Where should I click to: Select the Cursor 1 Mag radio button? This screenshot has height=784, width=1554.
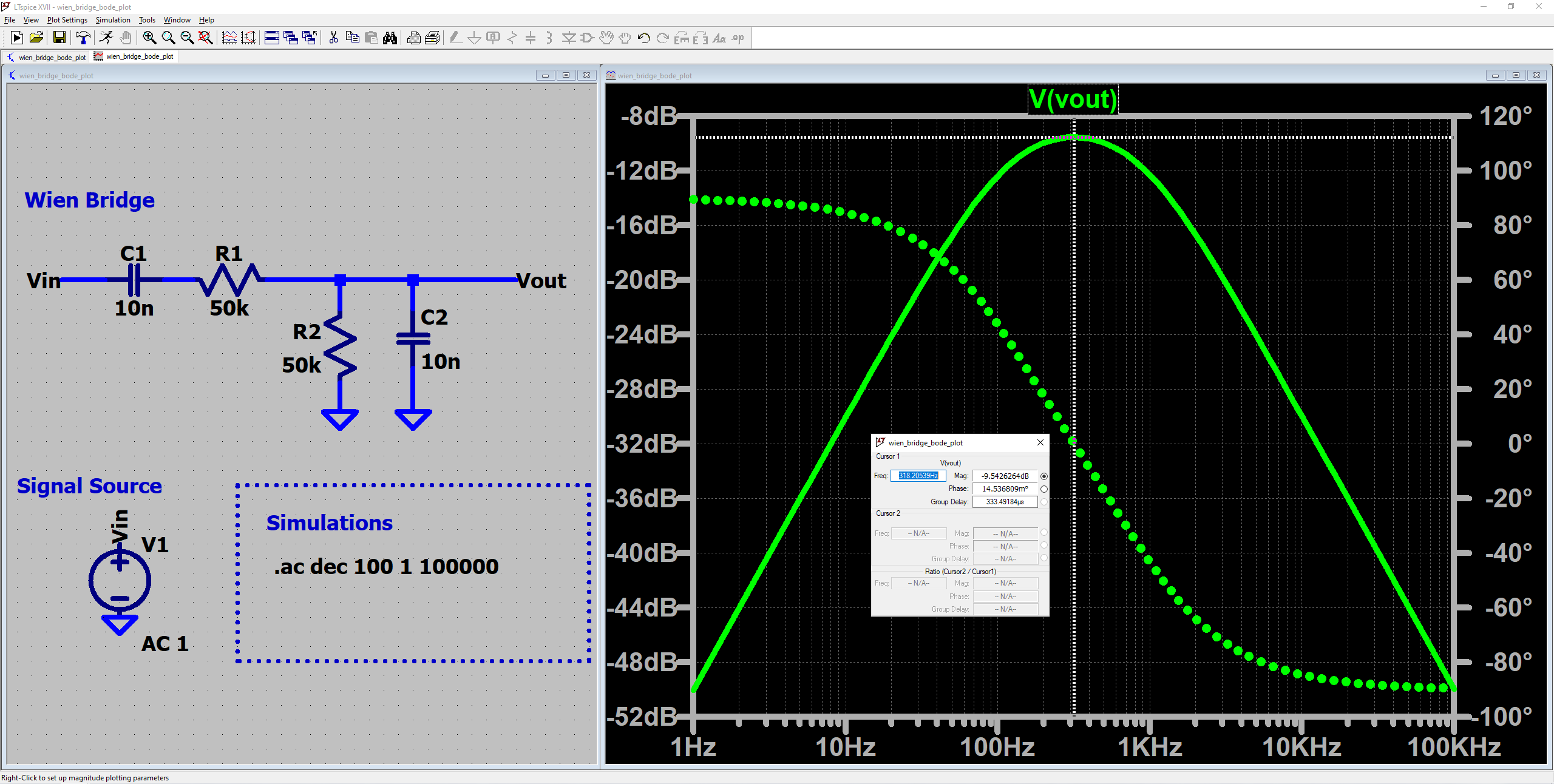[1043, 476]
